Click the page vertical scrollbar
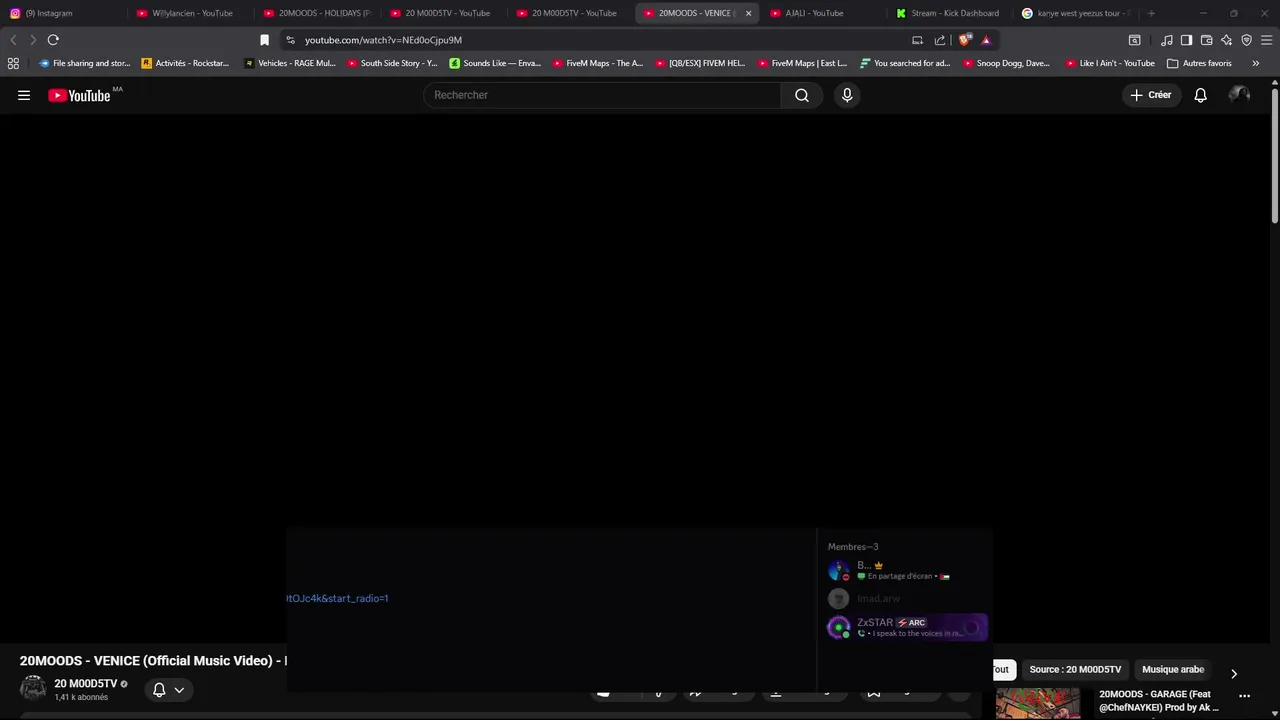 point(1275,156)
